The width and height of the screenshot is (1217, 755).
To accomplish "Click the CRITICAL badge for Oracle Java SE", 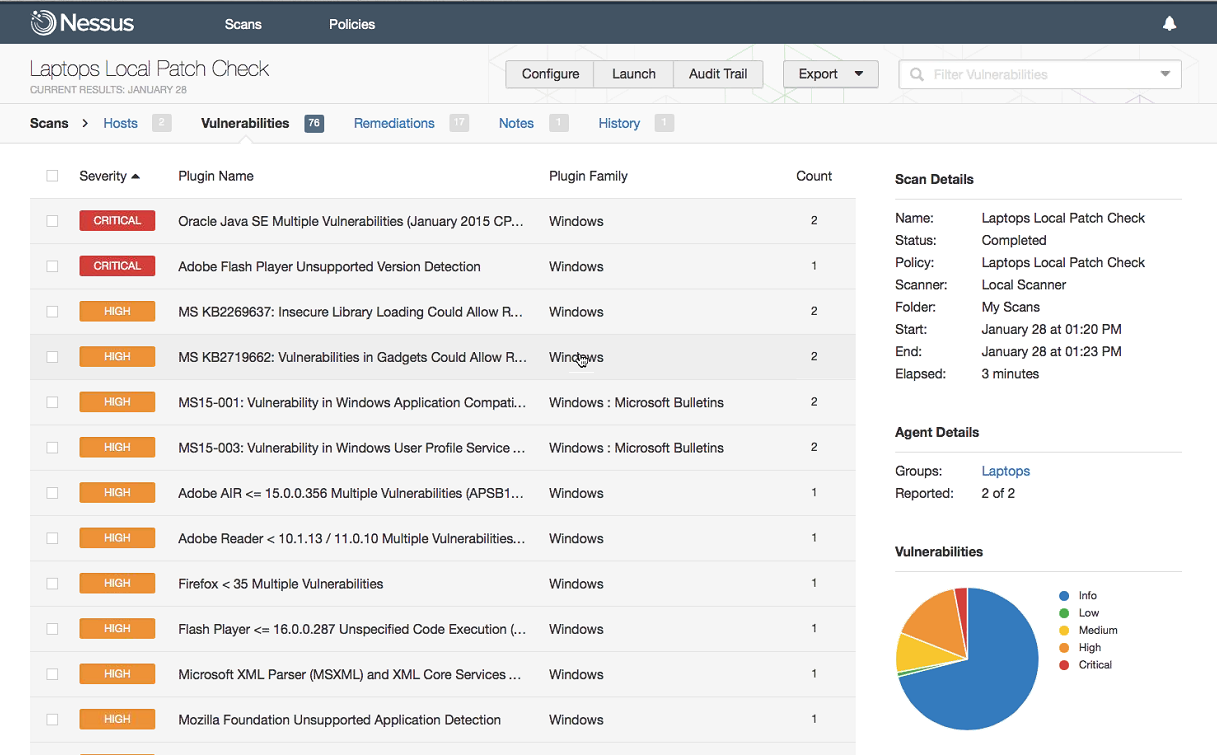I will (x=117, y=221).
